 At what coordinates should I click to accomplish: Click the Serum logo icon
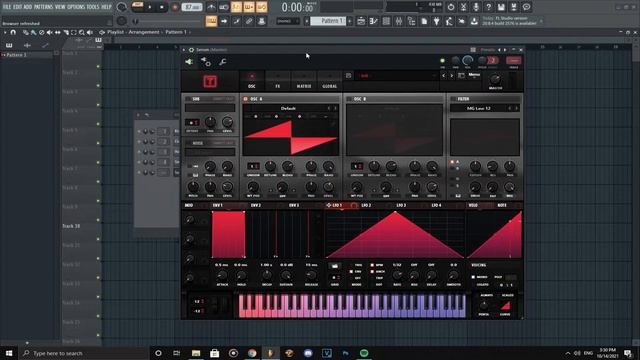[210, 81]
